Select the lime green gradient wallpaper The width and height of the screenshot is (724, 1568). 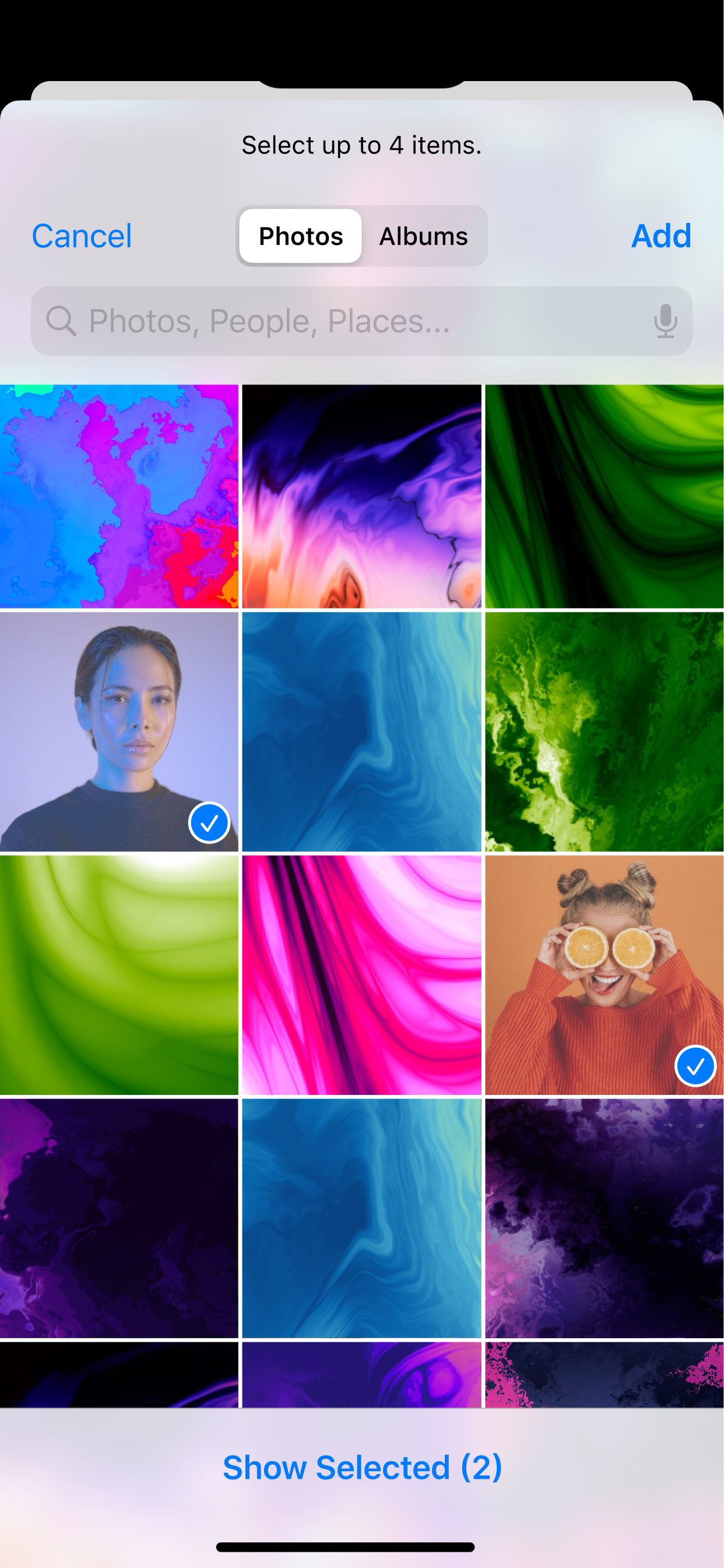120,975
